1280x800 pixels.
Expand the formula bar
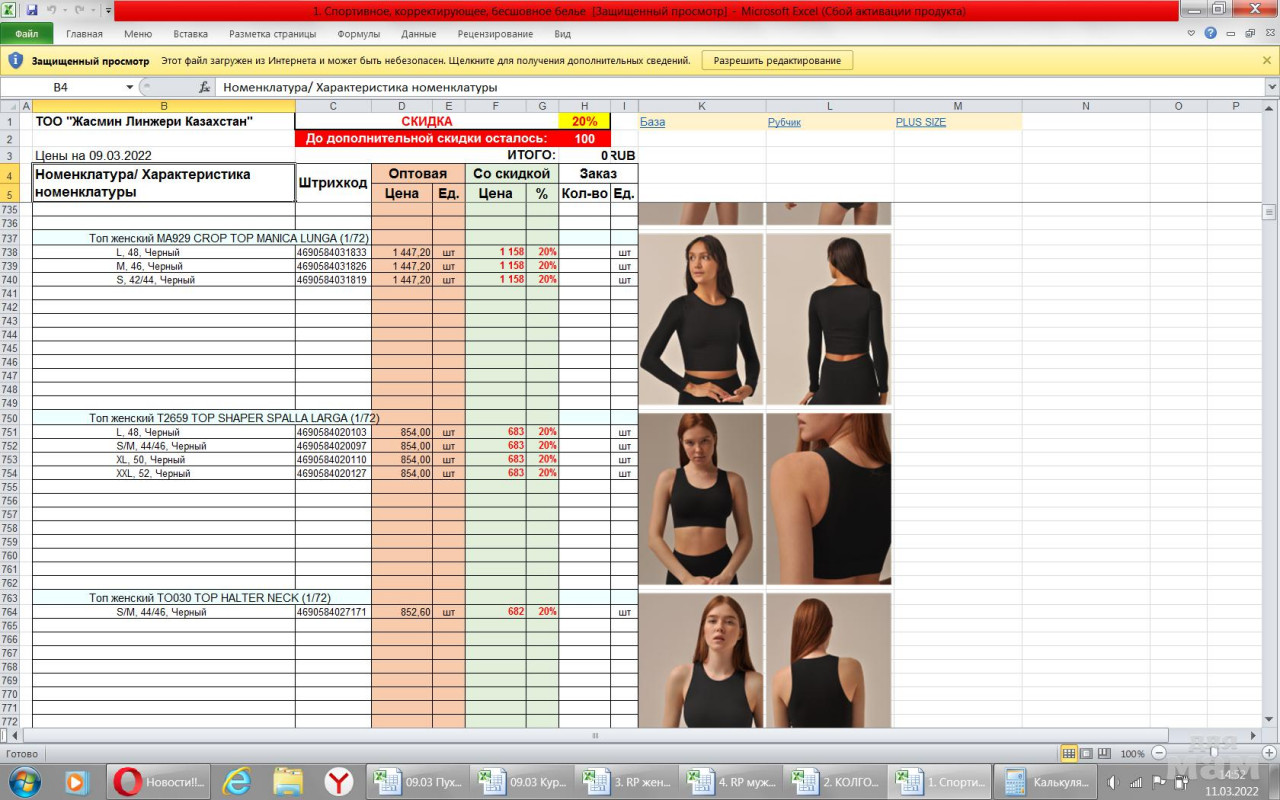[1271, 87]
